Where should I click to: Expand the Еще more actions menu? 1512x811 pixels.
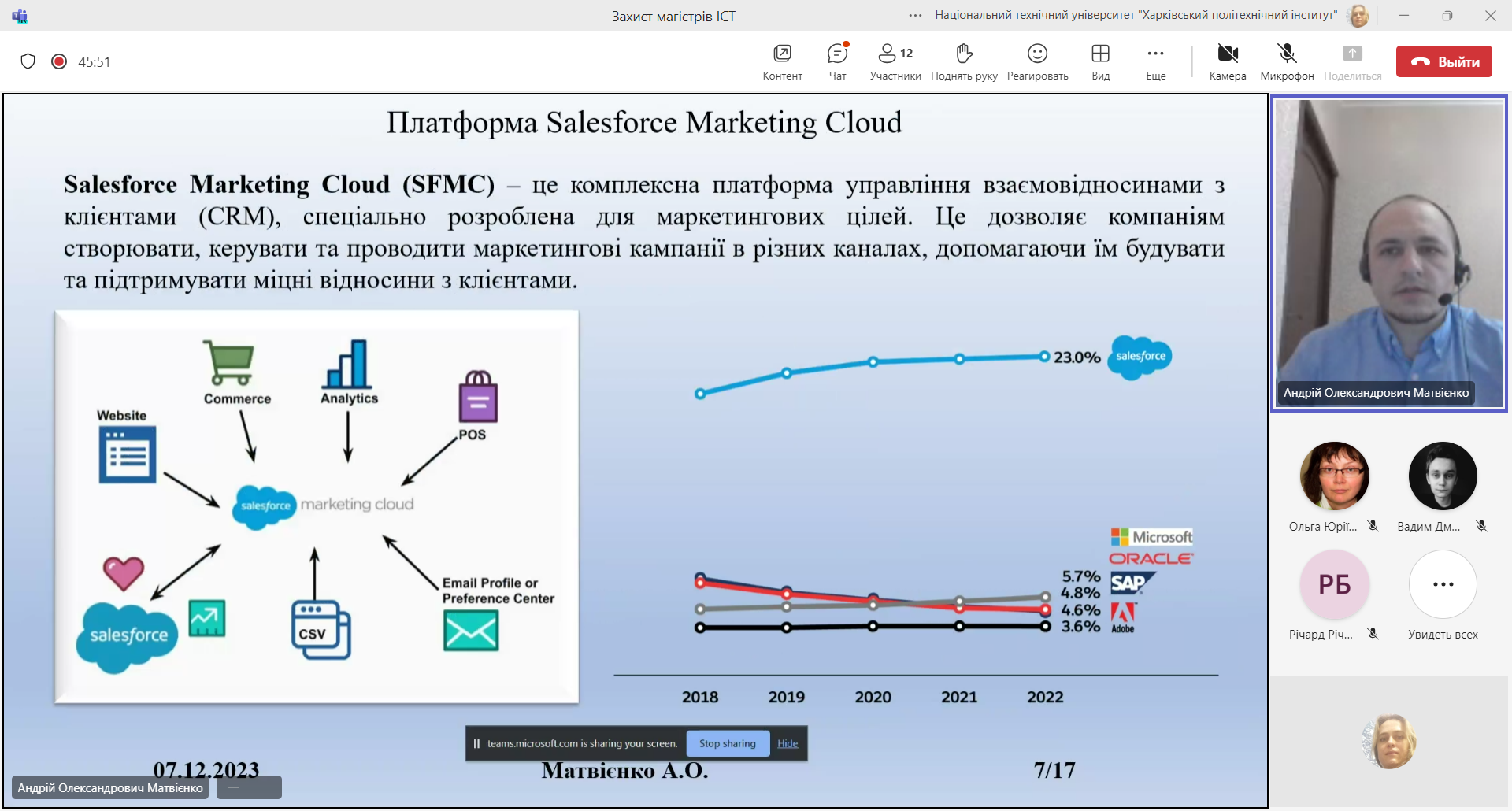point(1155,61)
